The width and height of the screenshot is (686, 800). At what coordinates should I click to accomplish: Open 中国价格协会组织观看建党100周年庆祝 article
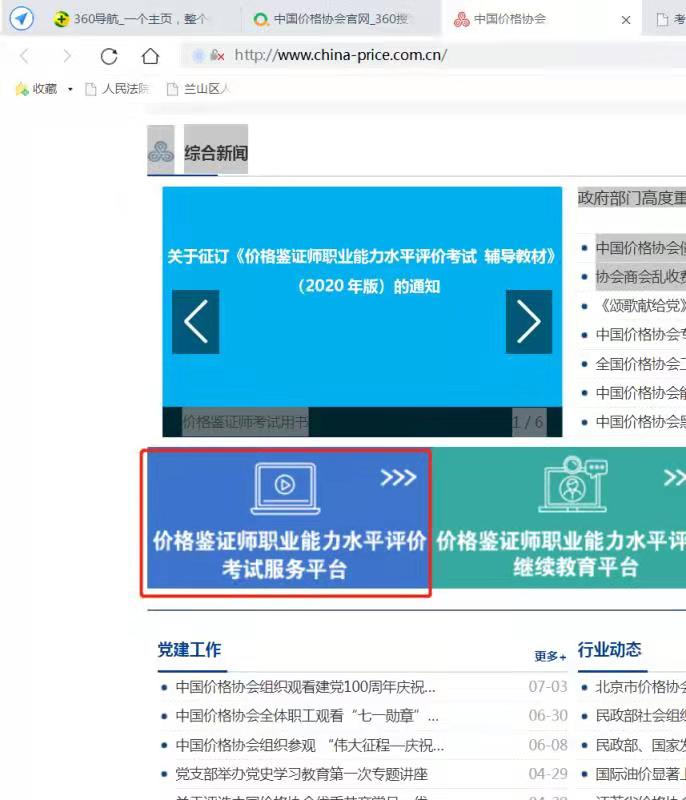click(306, 687)
